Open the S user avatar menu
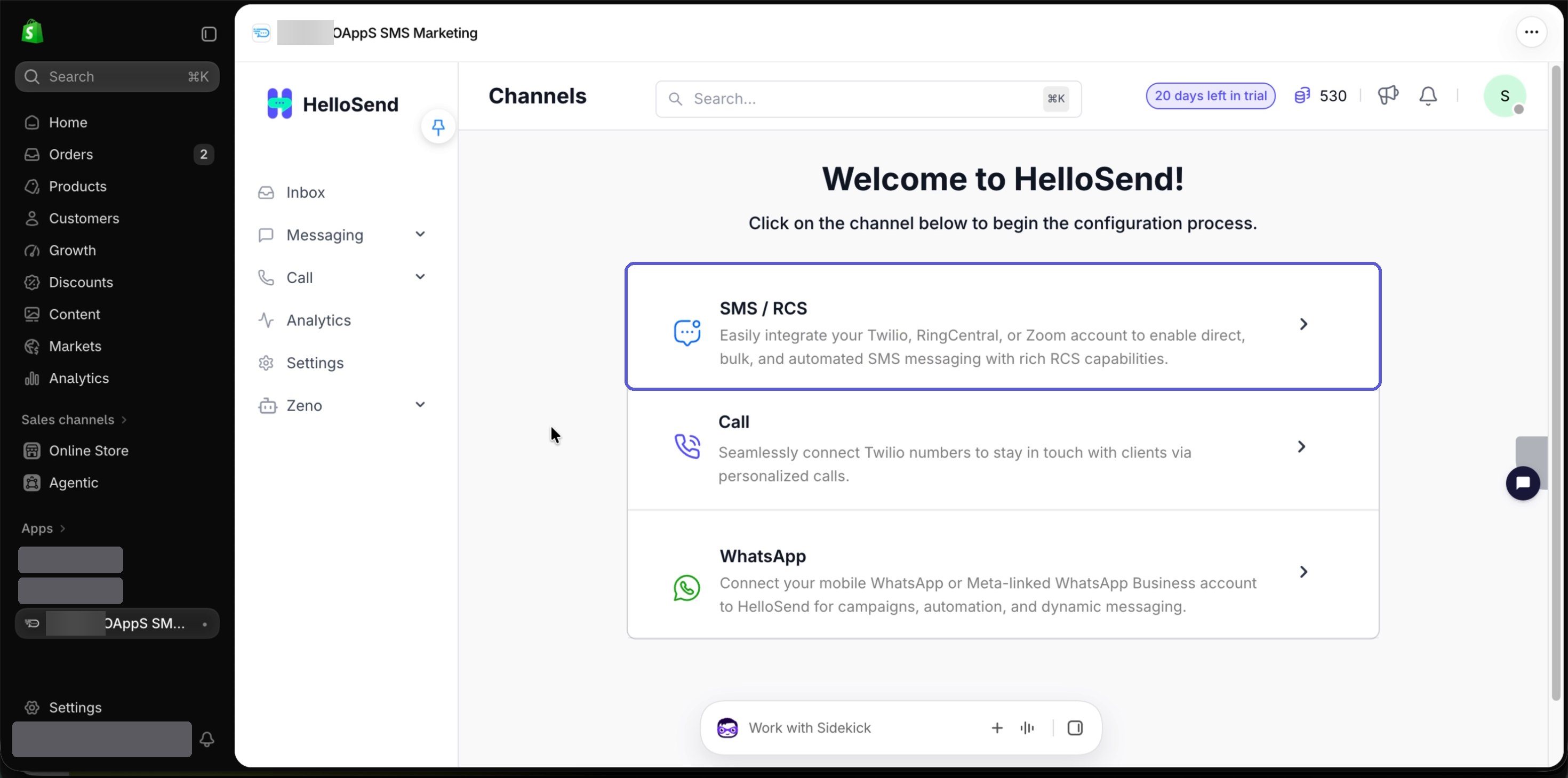 [1505, 95]
